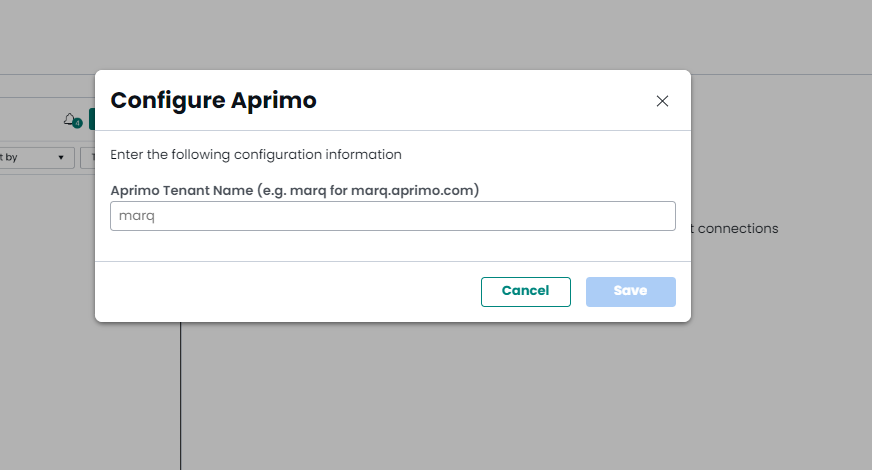This screenshot has width=872, height=470.
Task: Cancel the Aprimo configuration
Action: coord(526,291)
